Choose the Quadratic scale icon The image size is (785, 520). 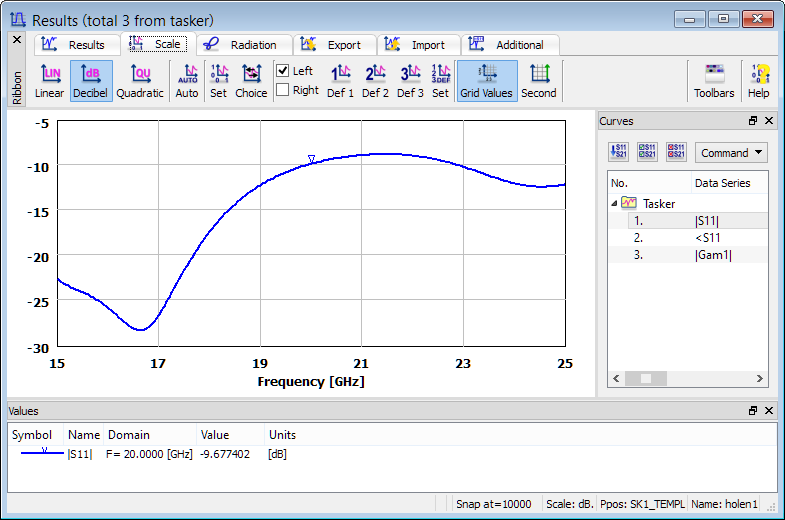tap(140, 81)
